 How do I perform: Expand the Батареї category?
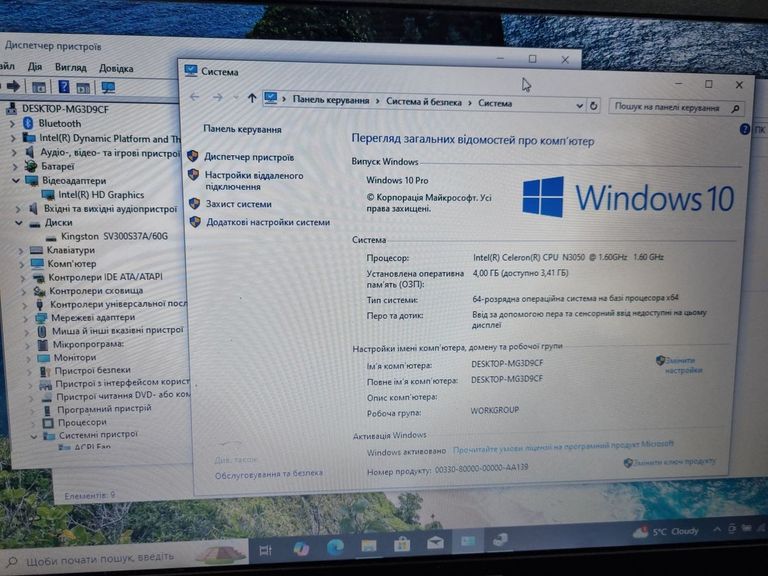15,167
